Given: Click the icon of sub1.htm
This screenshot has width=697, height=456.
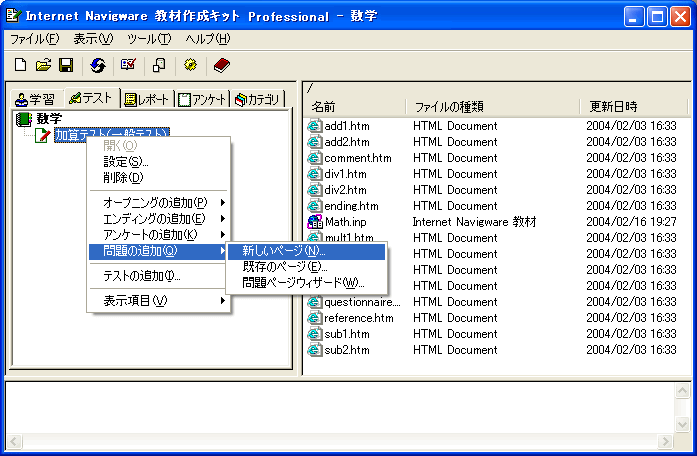Looking at the screenshot, I should (x=315, y=334).
